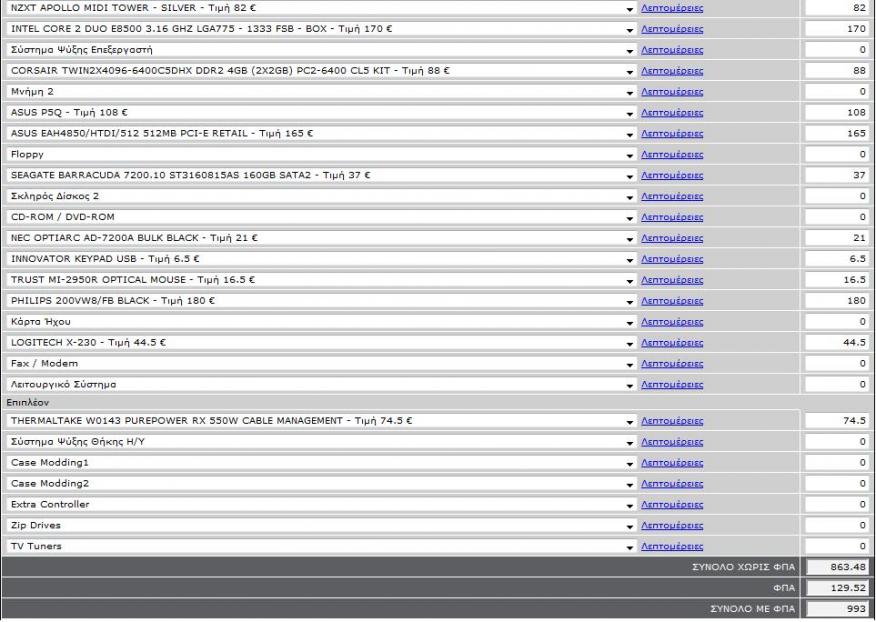Image resolution: width=876 pixels, height=622 pixels.
Task: Select the ΦΠΑ field showing 129.52
Action: pos(837,588)
